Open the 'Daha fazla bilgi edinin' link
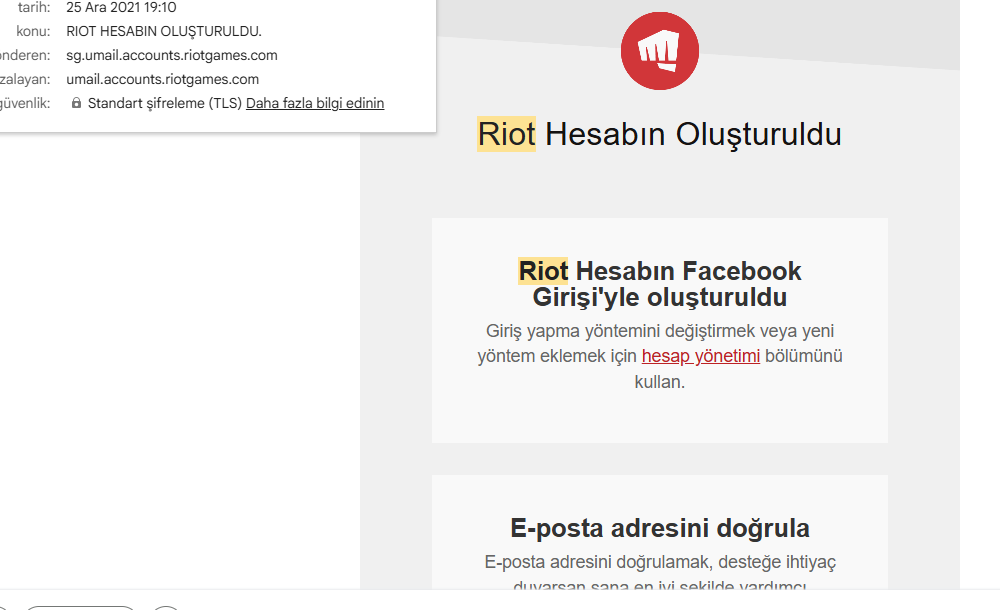This screenshot has width=1000, height=610. tap(315, 103)
